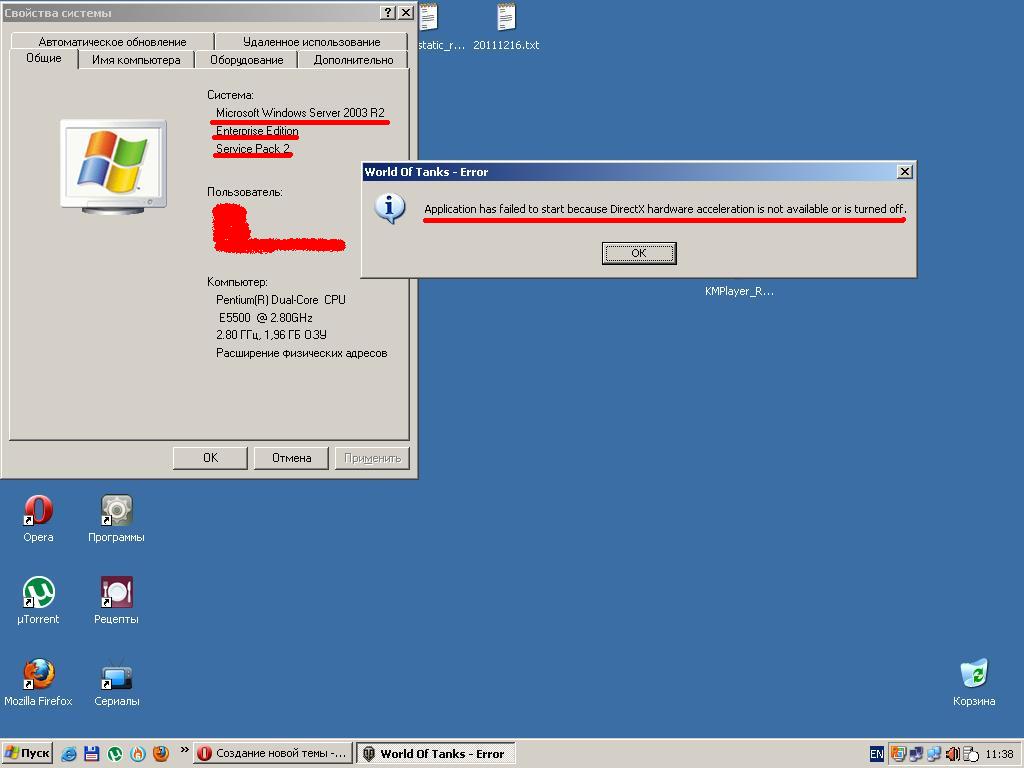Image resolution: width=1024 pixels, height=768 pixels.
Task: Click the dark network connection tray icon
Action: point(916,754)
